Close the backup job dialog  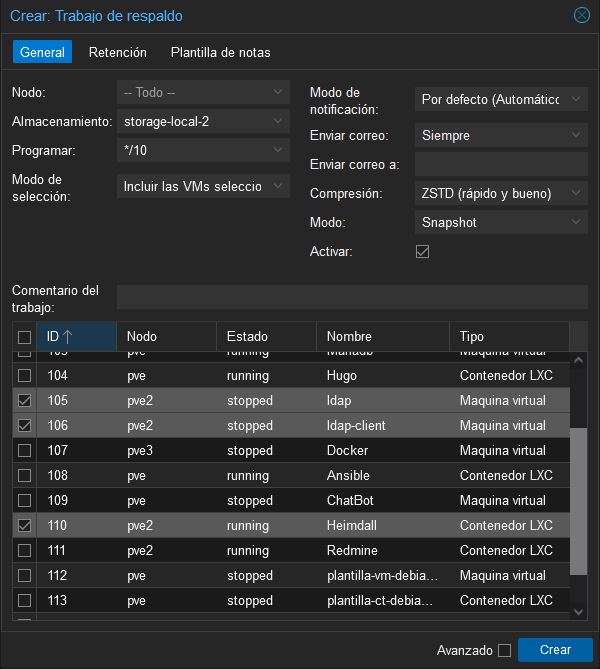[x=582, y=15]
